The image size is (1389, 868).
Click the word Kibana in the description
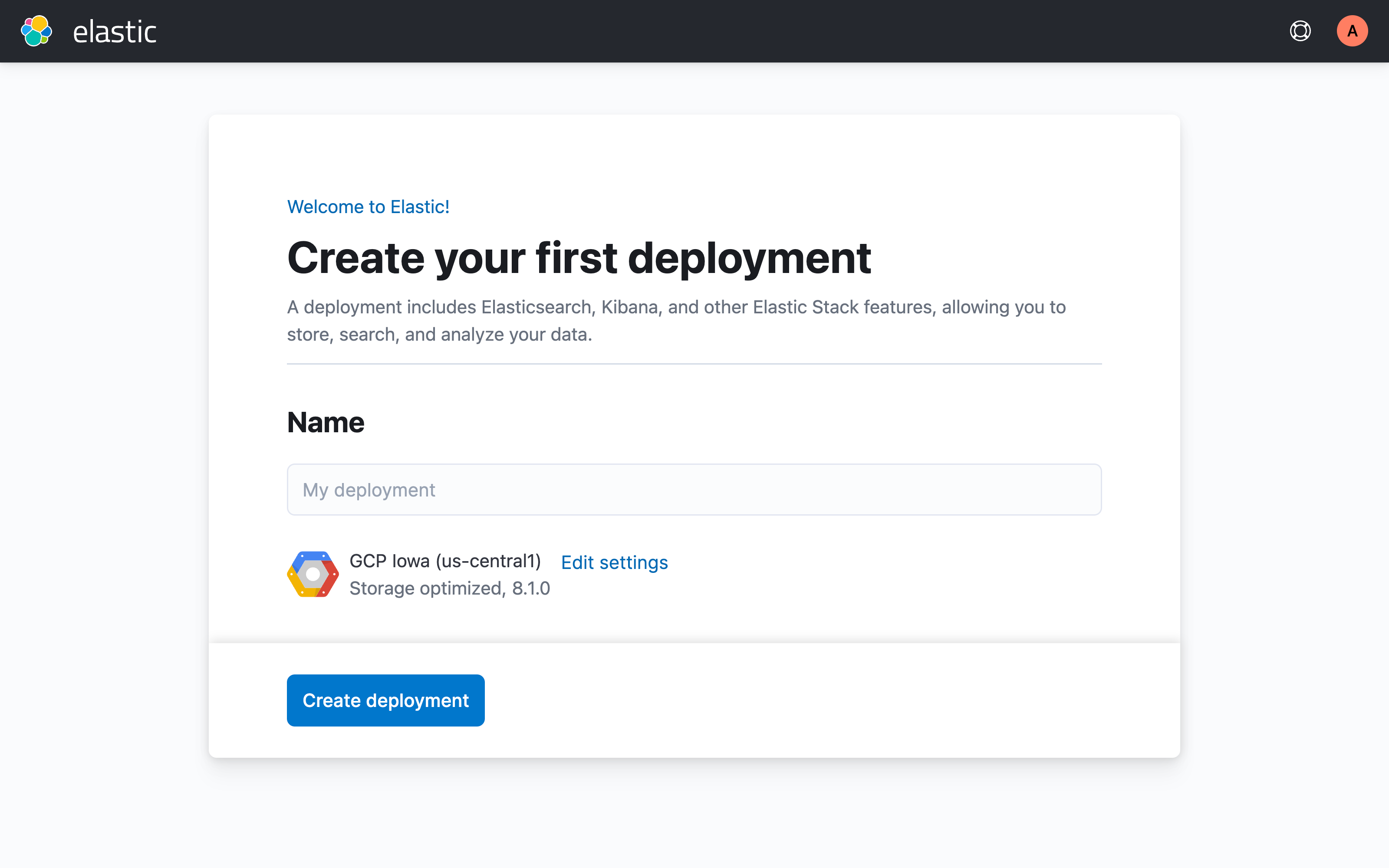[630, 307]
